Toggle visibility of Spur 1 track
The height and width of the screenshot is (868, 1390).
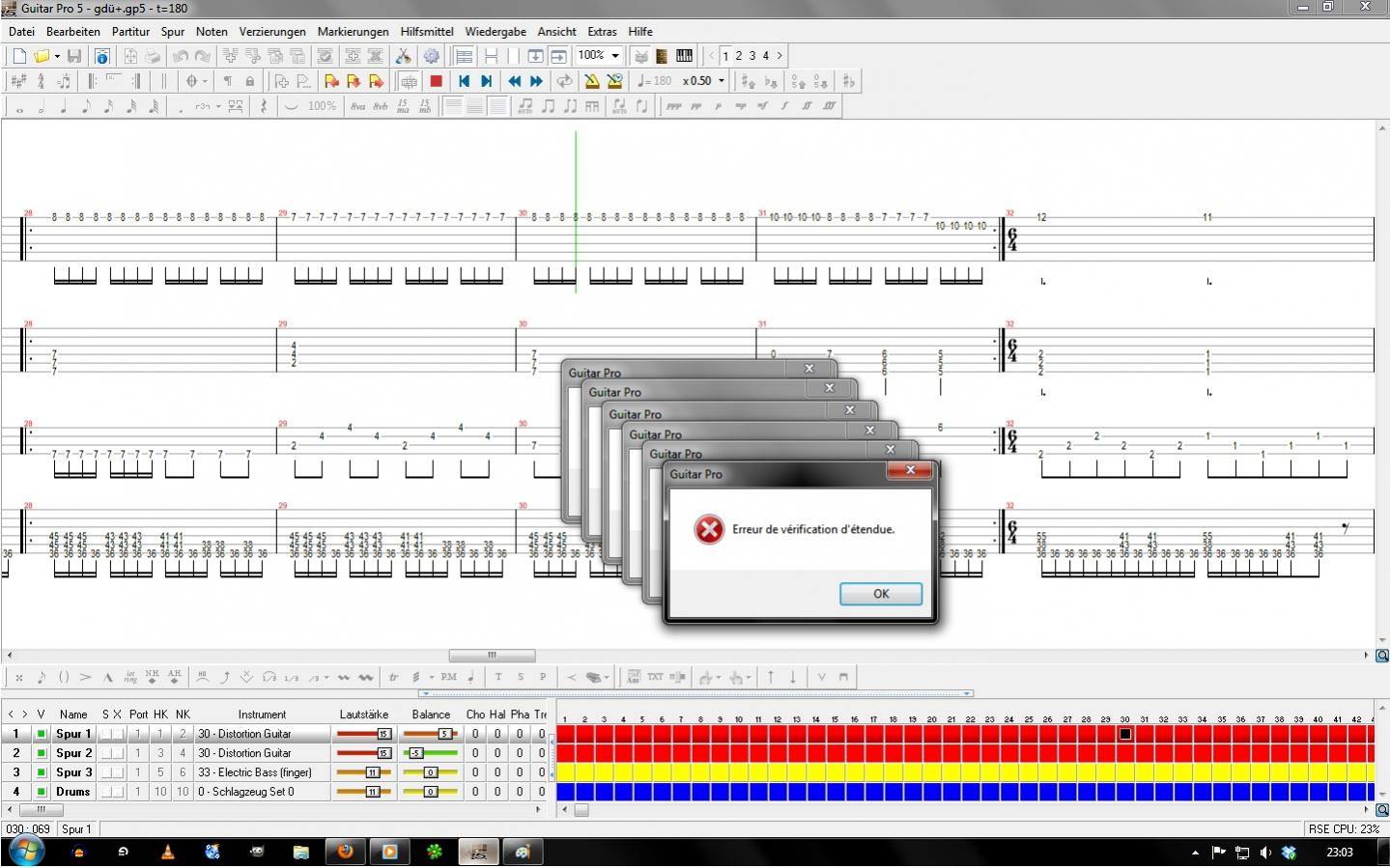pyautogui.click(x=41, y=734)
